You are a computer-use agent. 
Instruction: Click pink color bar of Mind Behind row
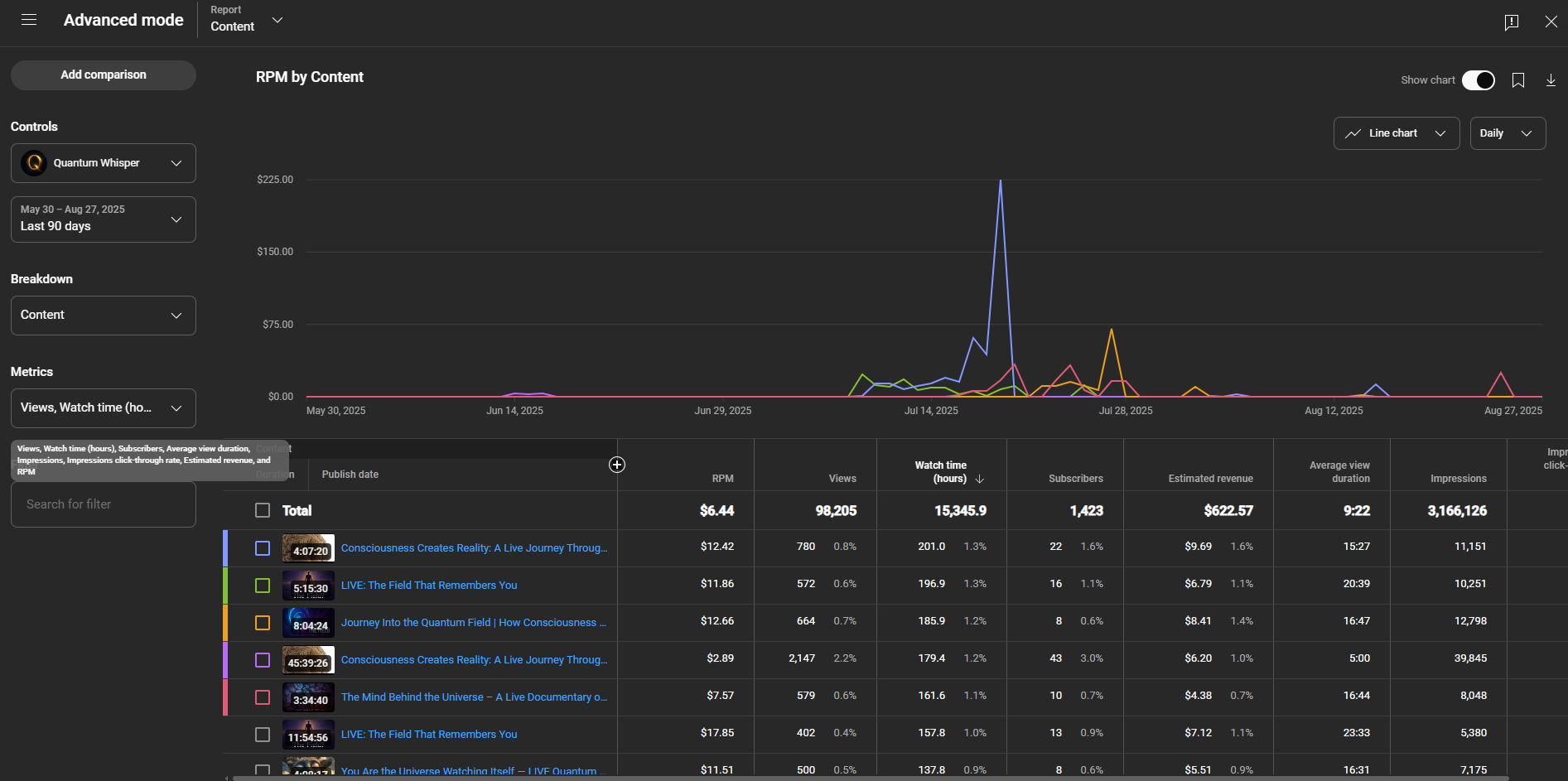coord(225,697)
